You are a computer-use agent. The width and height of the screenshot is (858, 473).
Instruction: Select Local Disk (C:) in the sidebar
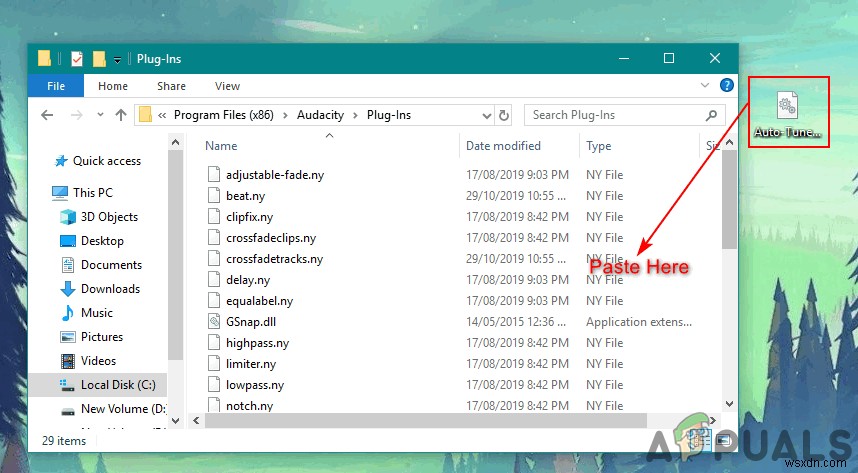pyautogui.click(x=97, y=385)
